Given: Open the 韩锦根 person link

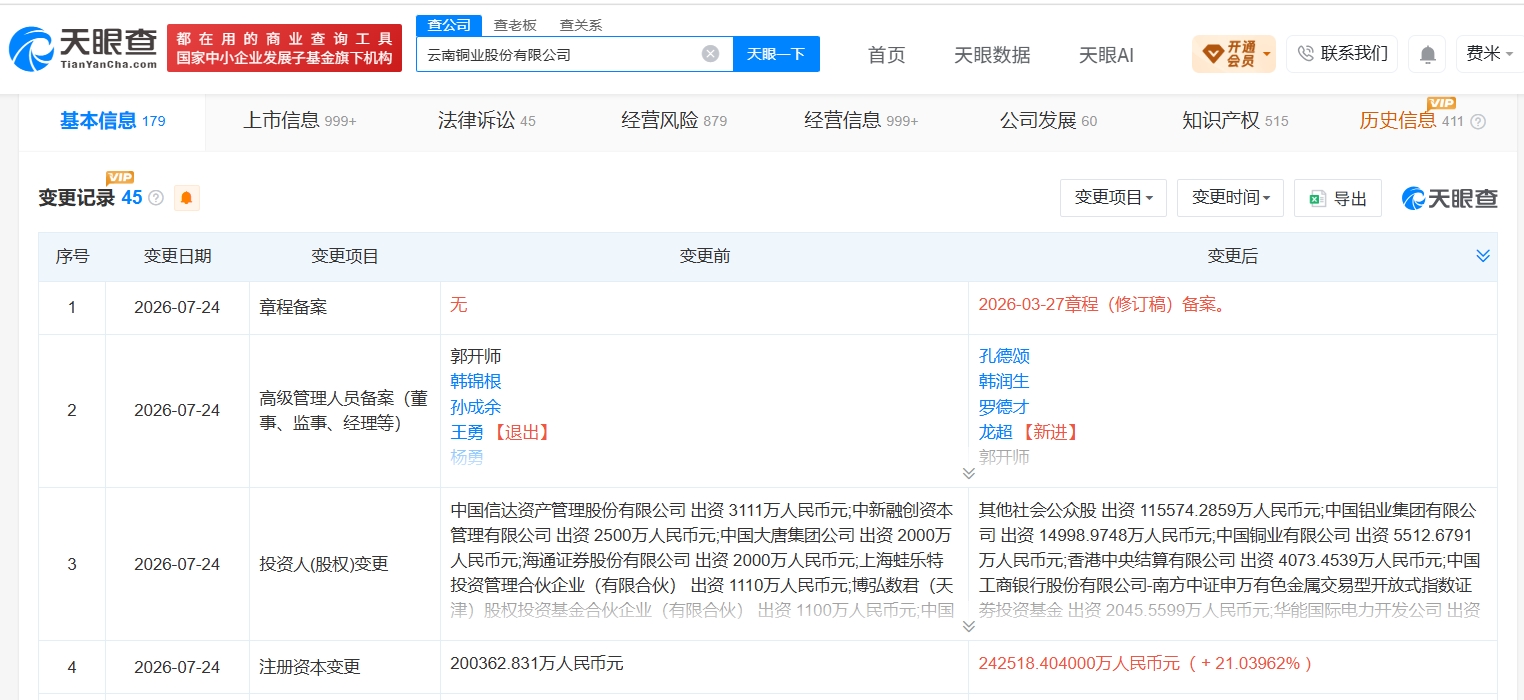Looking at the screenshot, I should point(476,381).
